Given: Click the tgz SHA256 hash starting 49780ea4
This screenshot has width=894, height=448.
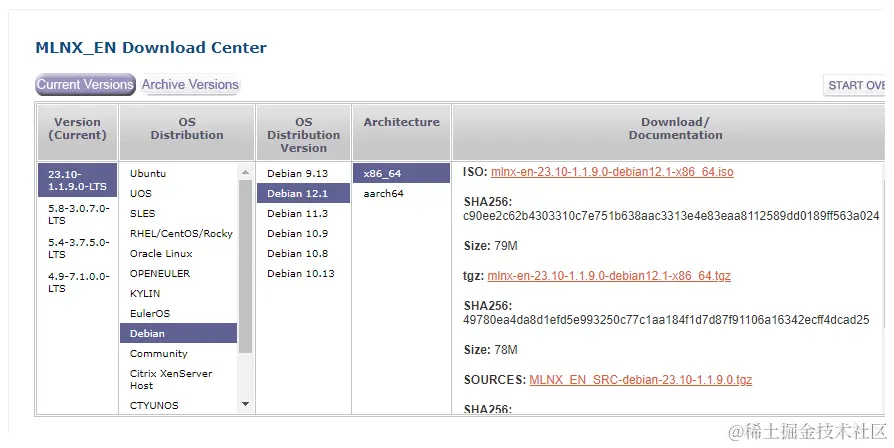Looking at the screenshot, I should click(x=666, y=320).
